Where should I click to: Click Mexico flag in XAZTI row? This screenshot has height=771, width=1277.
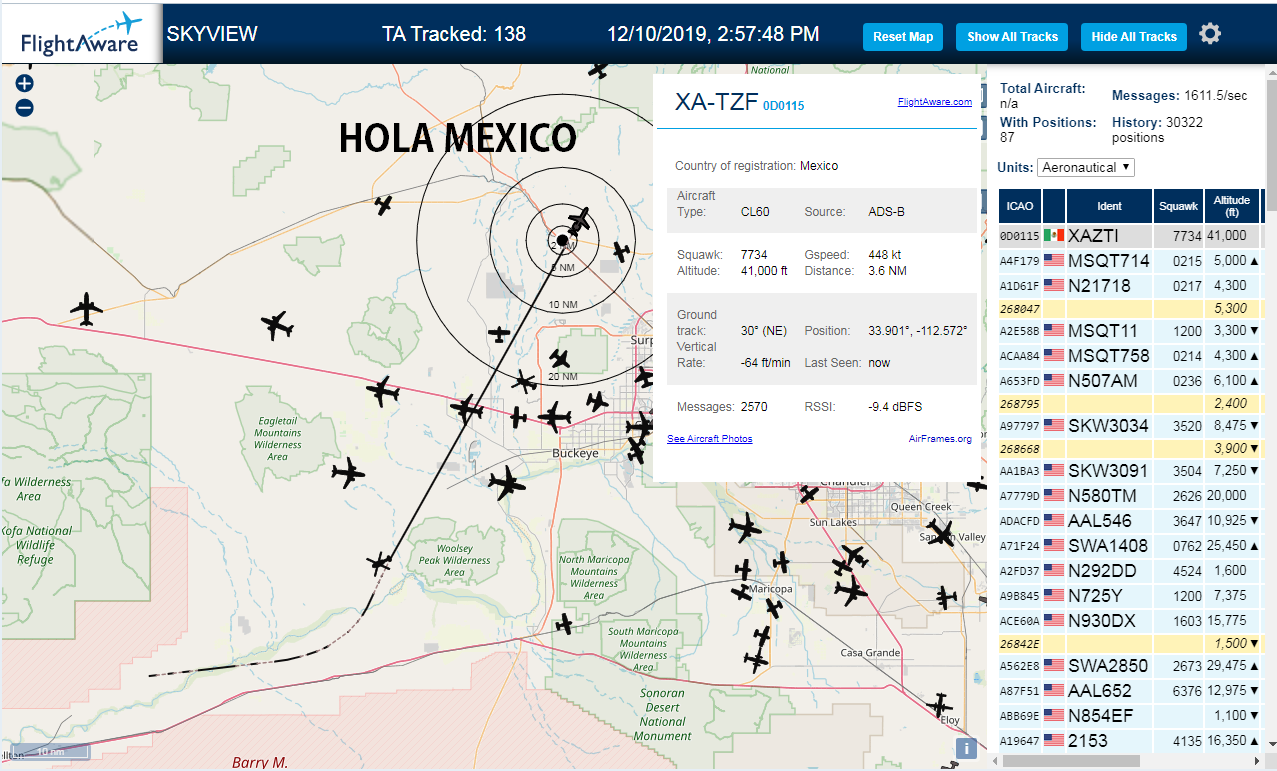tap(1053, 235)
